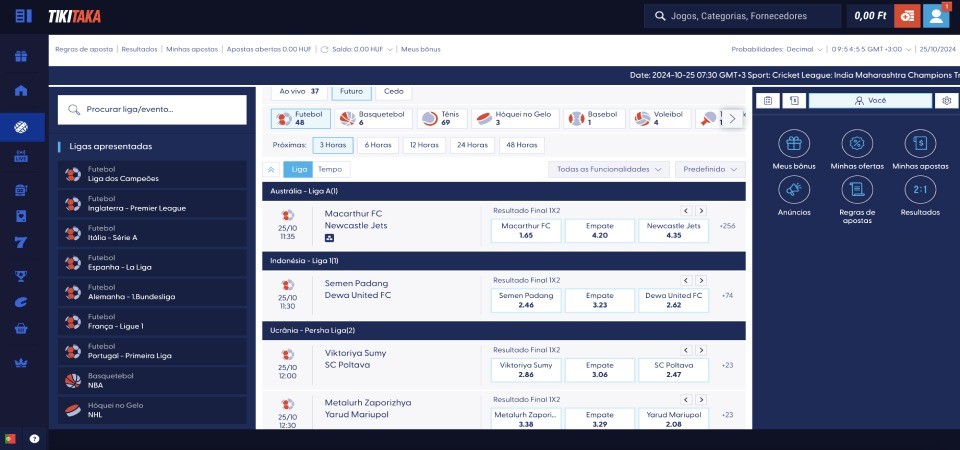960x450 pixels.
Task: Open the NBA league entry
Action: pos(152,380)
